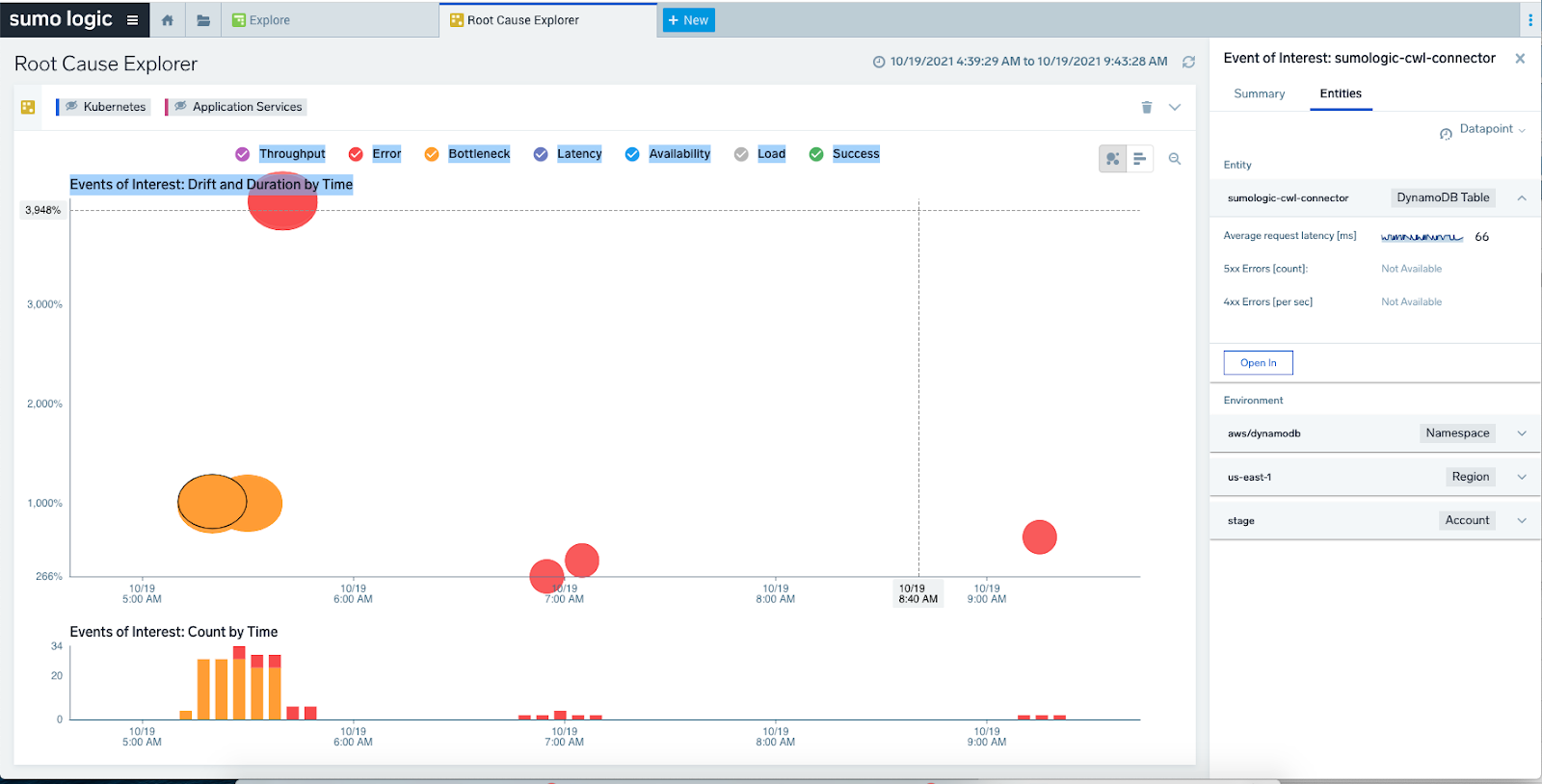Click the upper red bubble near 7:00 AM
Viewport: 1542px width, 784px height.
point(582,561)
